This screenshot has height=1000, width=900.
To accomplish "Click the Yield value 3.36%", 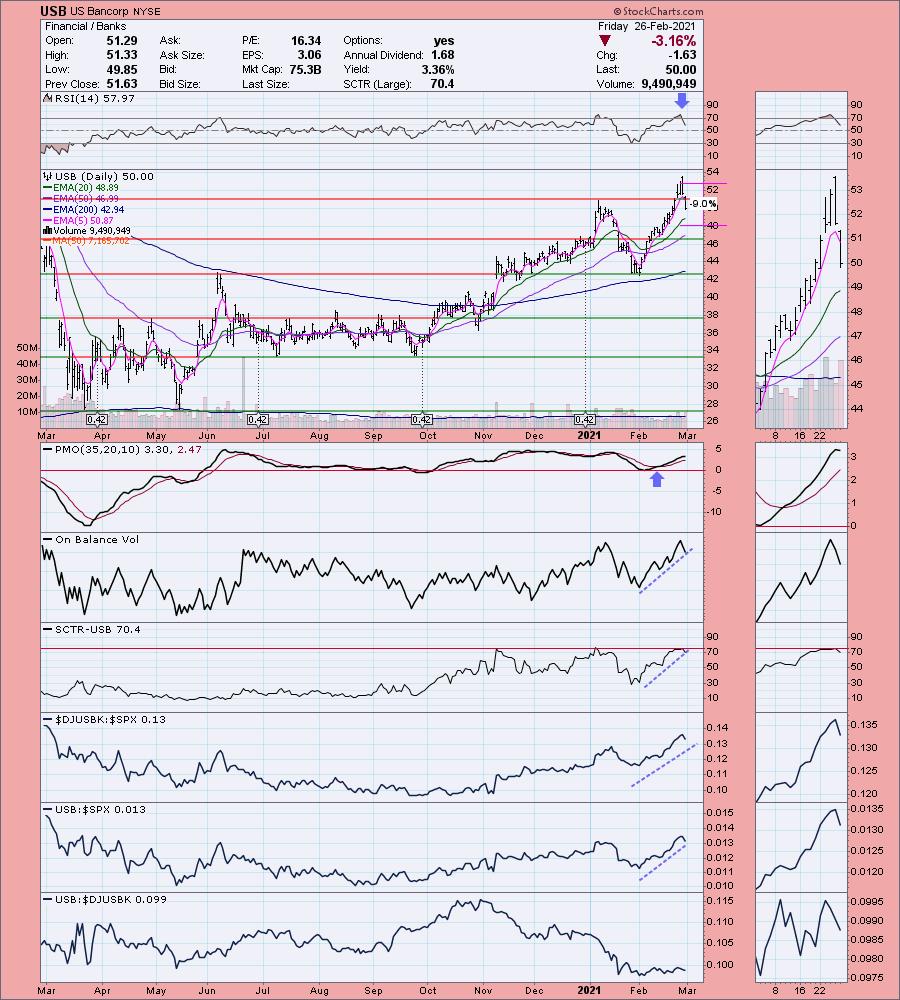I will (x=438, y=70).
